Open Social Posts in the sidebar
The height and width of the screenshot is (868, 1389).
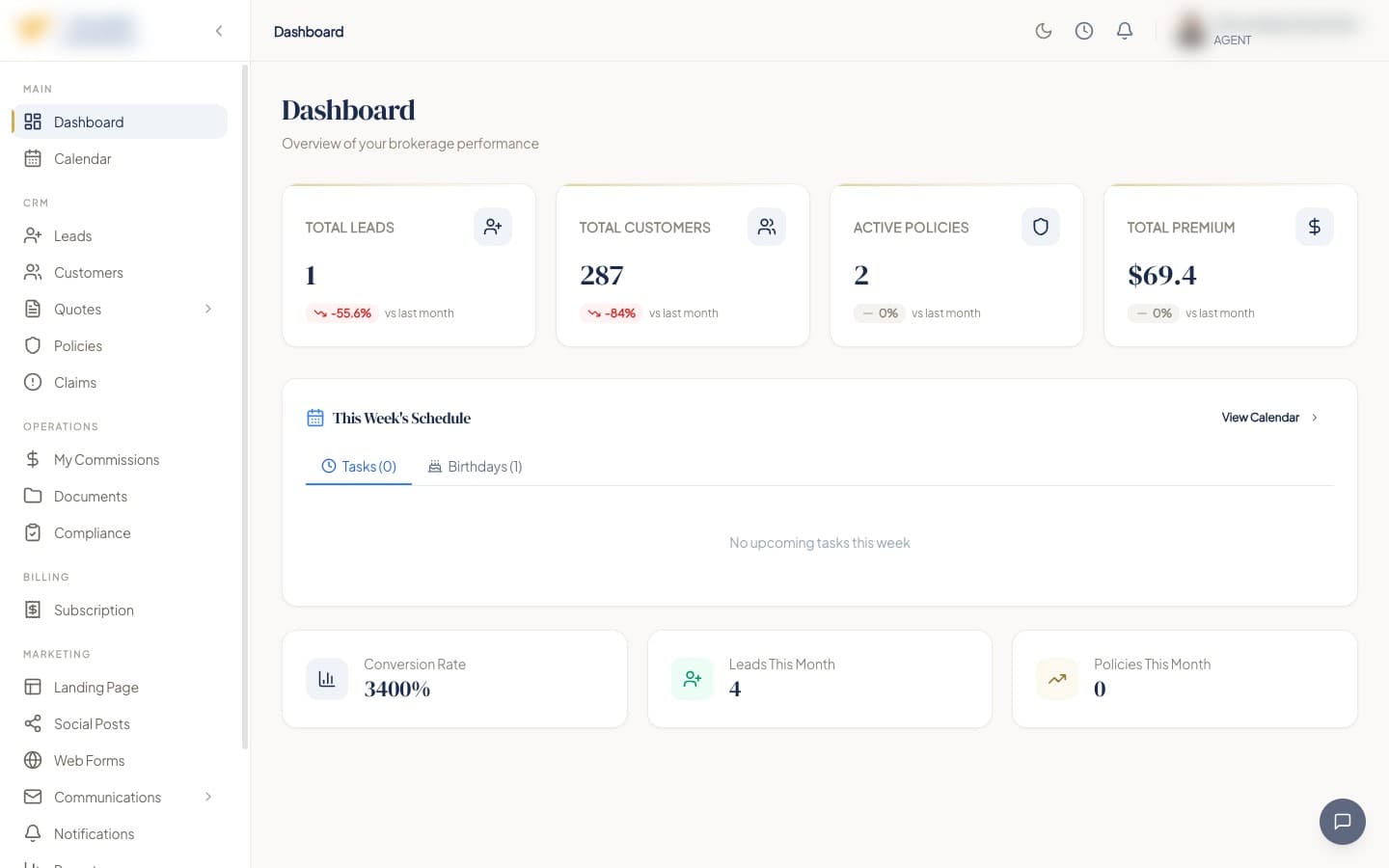tap(121, 723)
